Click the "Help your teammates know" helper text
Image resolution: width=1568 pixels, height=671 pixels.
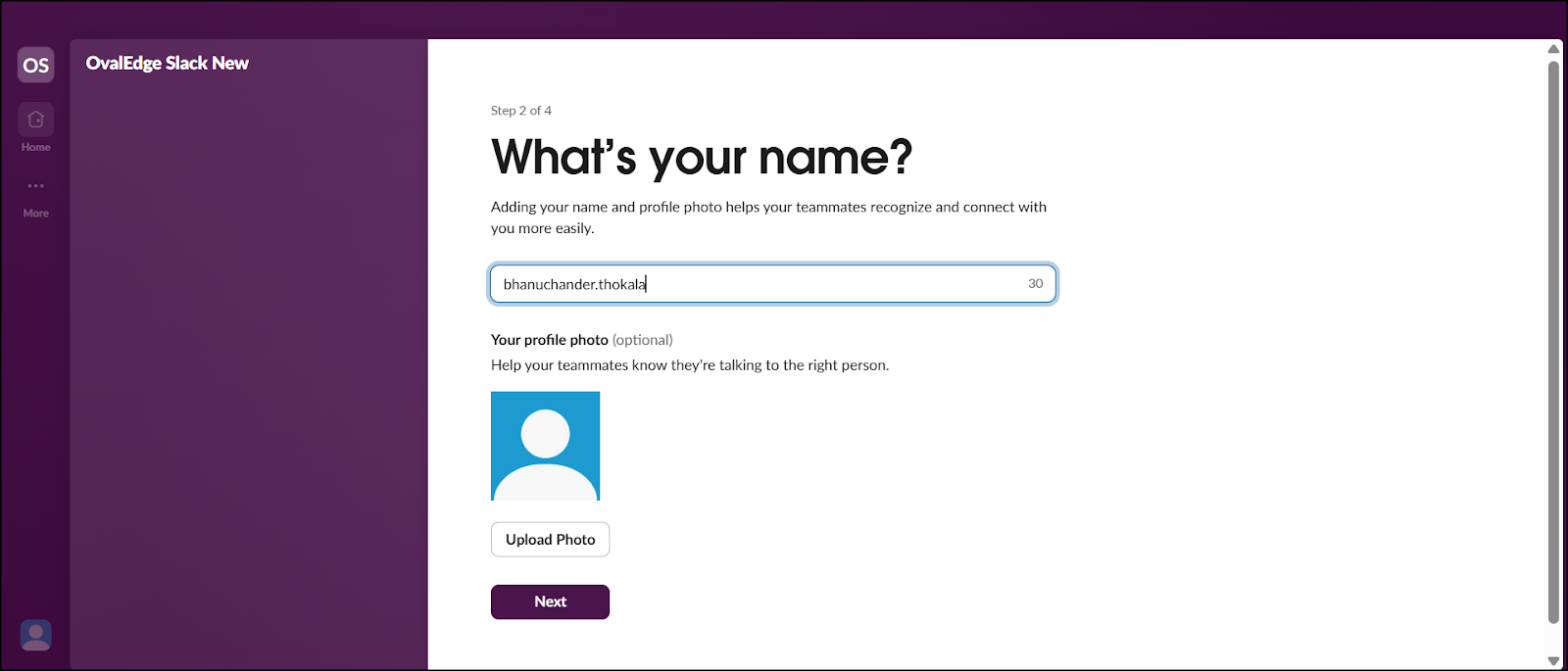point(690,365)
